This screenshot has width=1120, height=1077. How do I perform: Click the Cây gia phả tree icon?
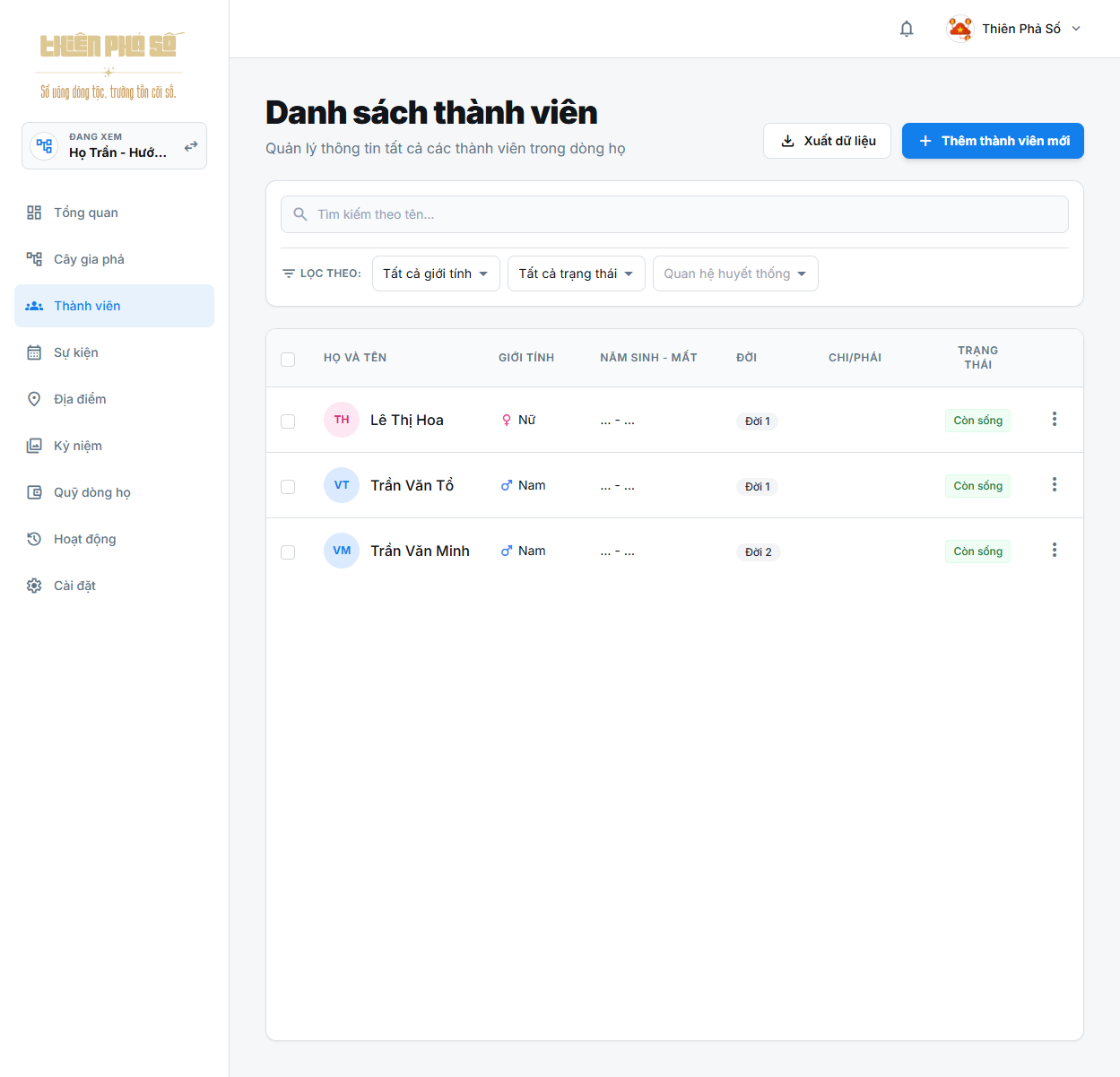coord(34,259)
